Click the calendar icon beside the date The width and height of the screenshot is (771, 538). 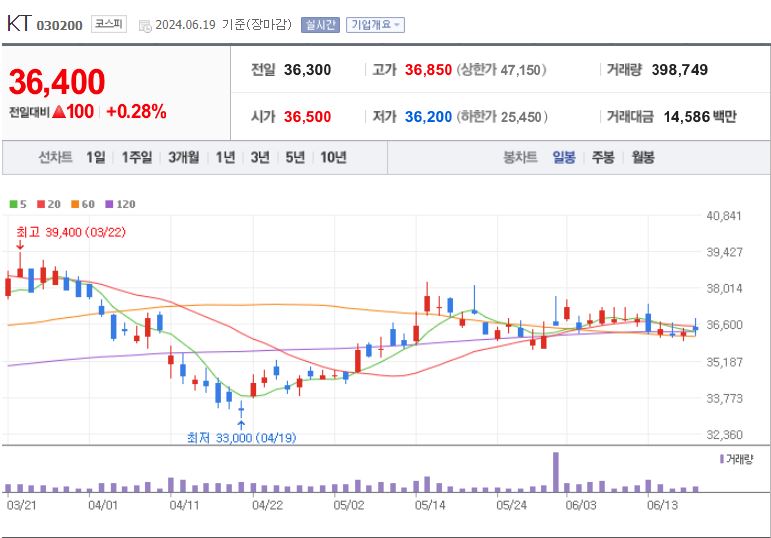pos(145,26)
